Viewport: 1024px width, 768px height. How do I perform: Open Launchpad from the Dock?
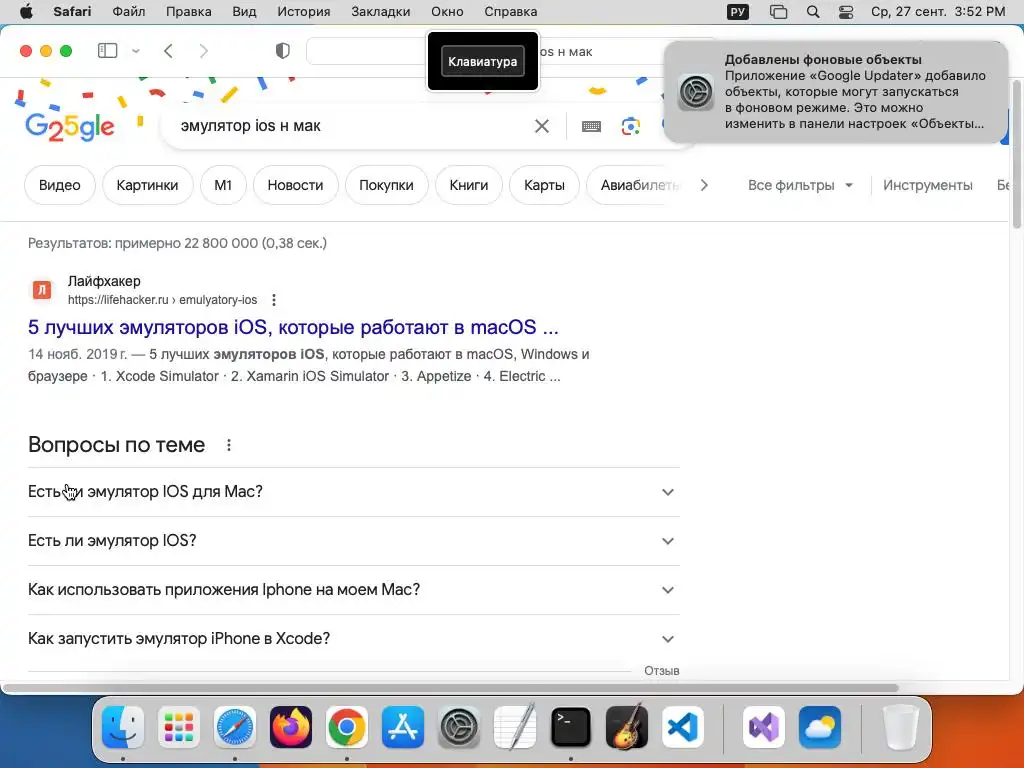(179, 727)
